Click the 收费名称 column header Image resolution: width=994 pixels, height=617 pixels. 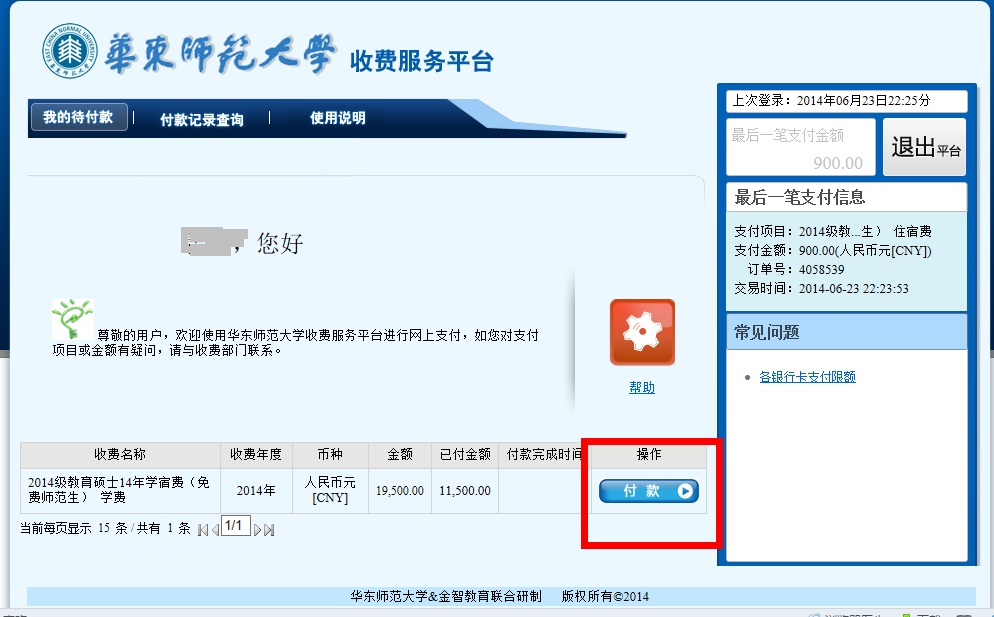(120, 455)
